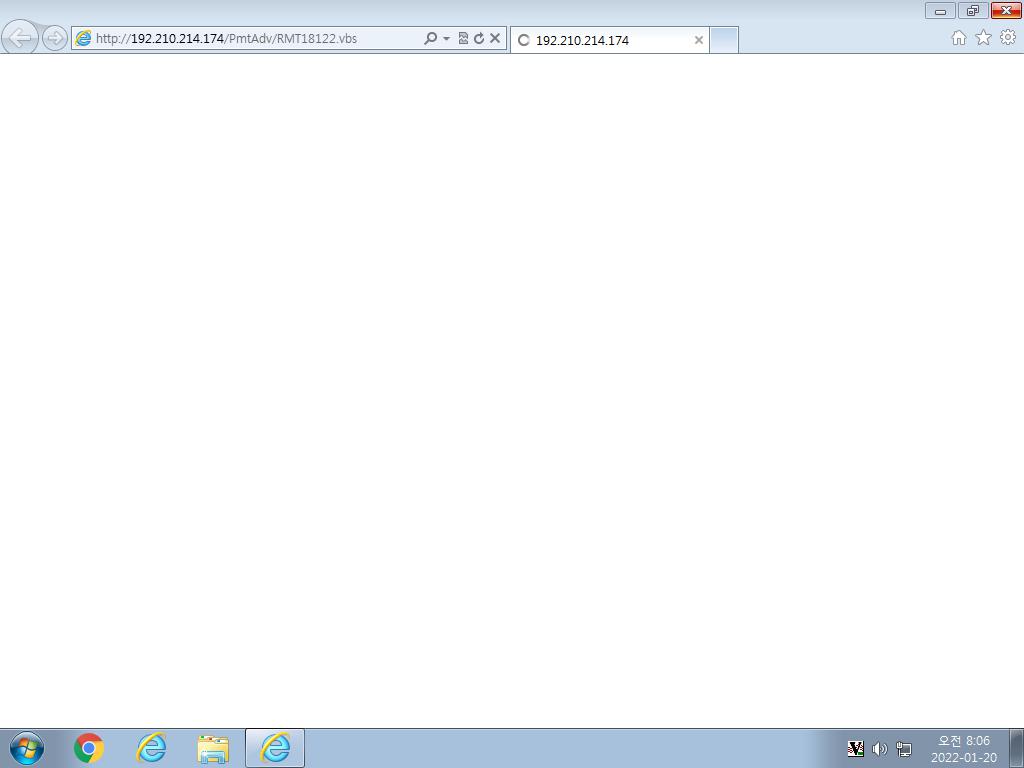Click the V tray icon in notification area
The image size is (1024, 768).
point(856,748)
